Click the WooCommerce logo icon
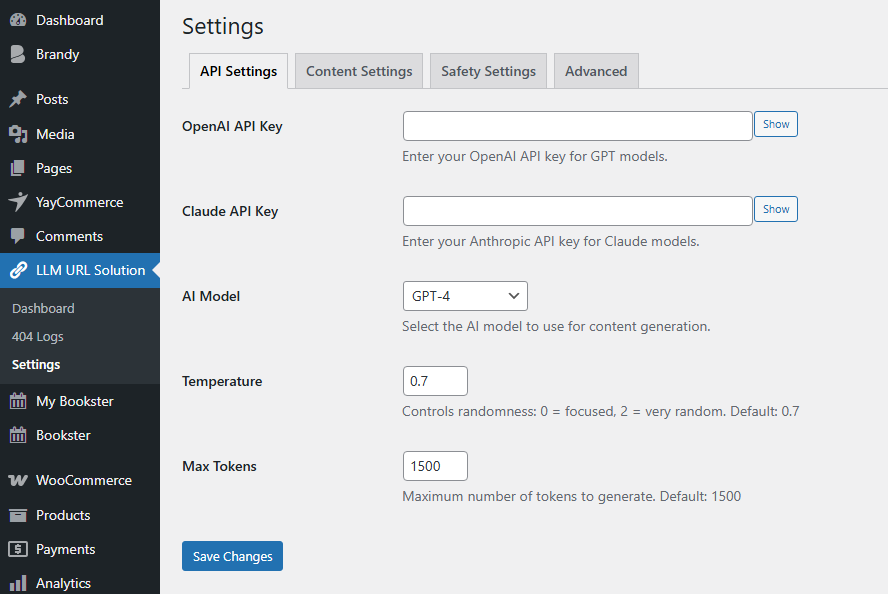The image size is (888, 594). [x=18, y=480]
